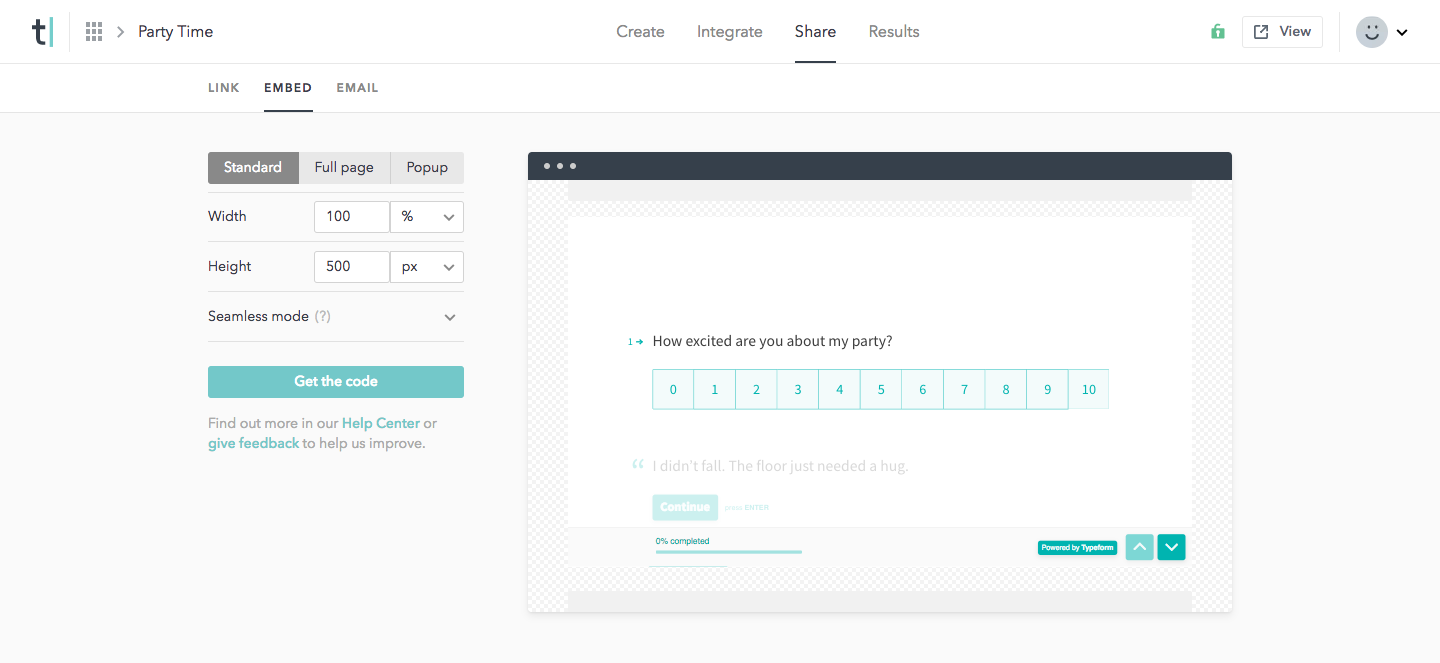Click the next question down arrow
The image size is (1440, 663).
click(1171, 547)
